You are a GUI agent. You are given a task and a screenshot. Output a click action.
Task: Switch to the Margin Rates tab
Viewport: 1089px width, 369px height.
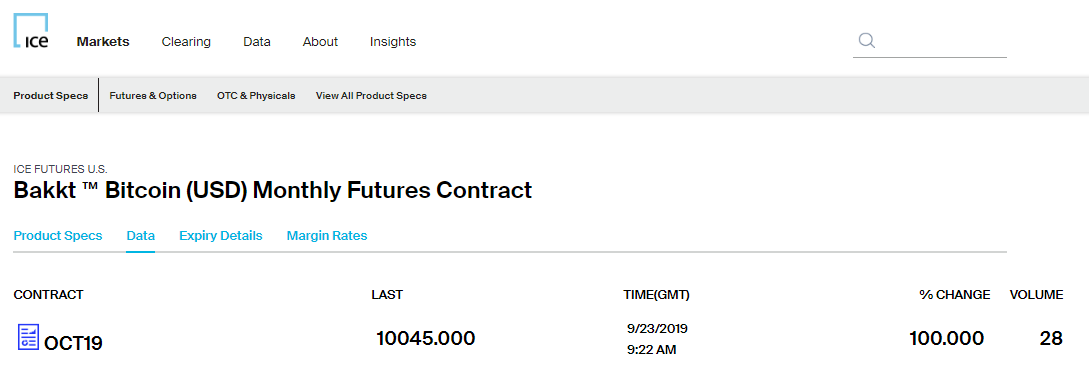pos(327,236)
